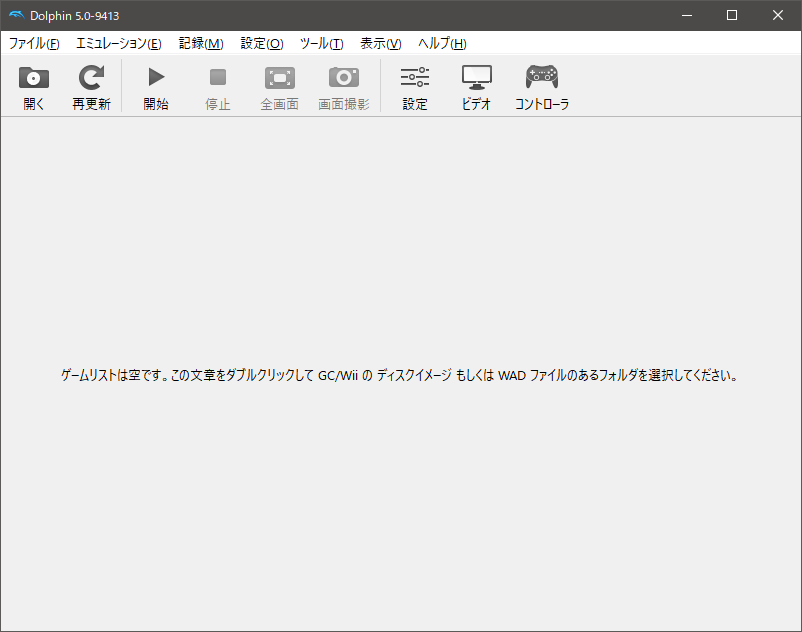802x632 pixels.
Task: Minimize the Dolphin window
Action: point(687,15)
